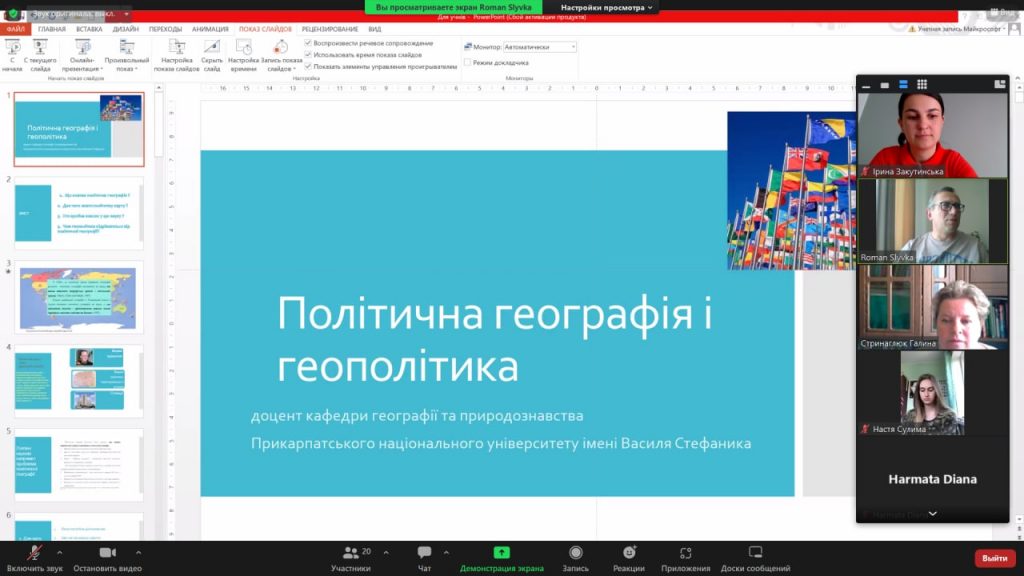Enable Режим докладчика checkbox

468,62
